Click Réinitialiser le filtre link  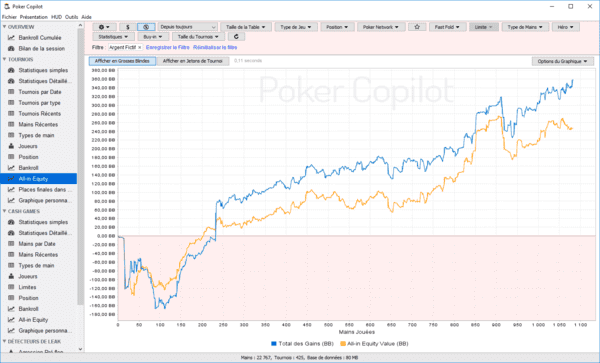[215, 47]
